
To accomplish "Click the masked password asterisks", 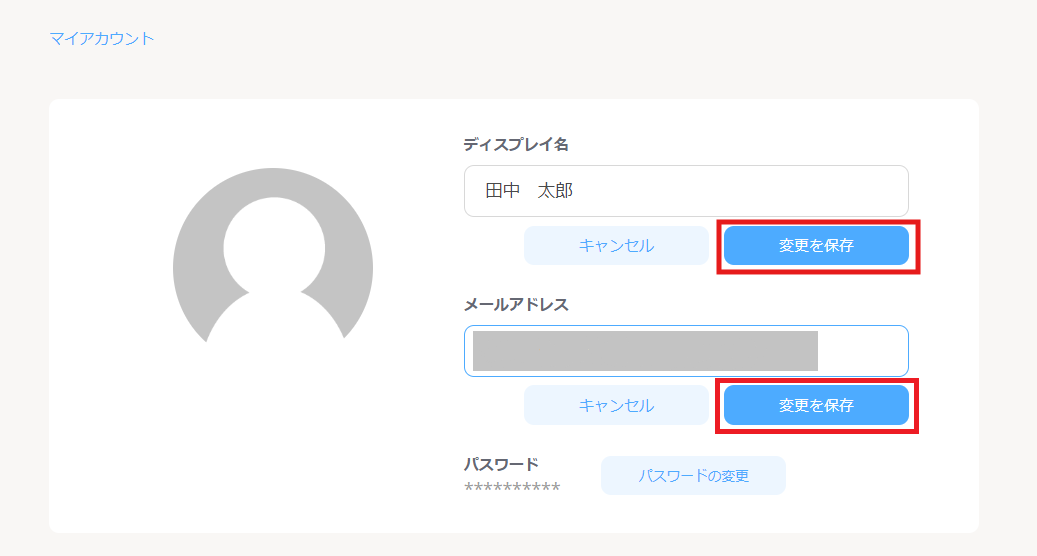I will pos(512,488).
